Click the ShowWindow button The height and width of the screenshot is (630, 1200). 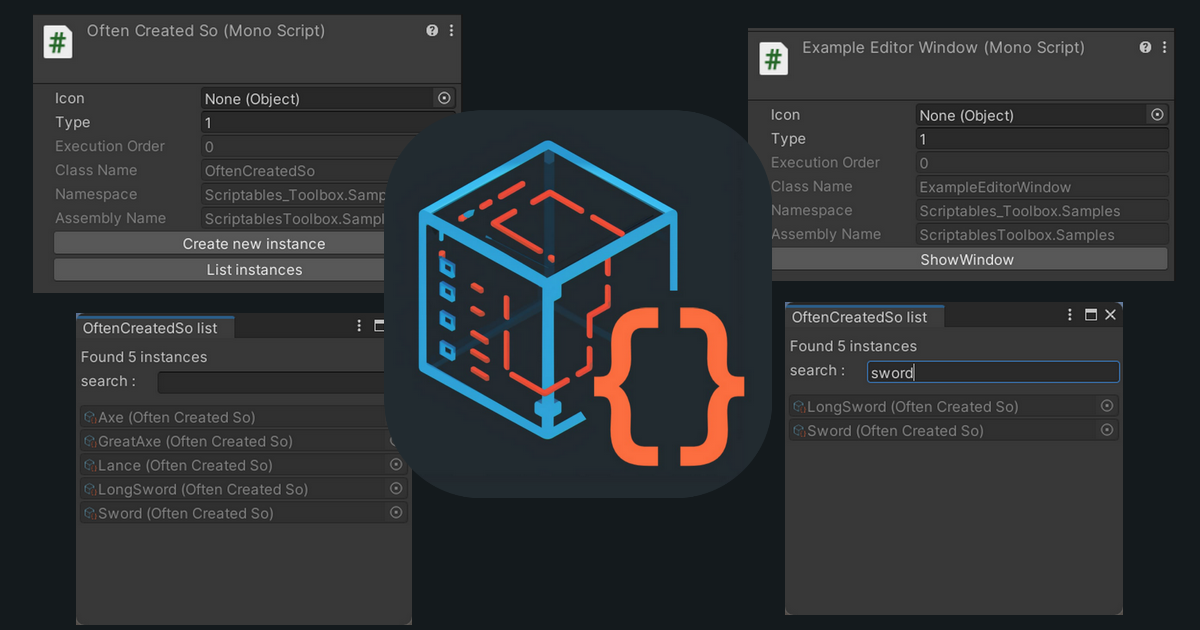[x=969, y=258]
